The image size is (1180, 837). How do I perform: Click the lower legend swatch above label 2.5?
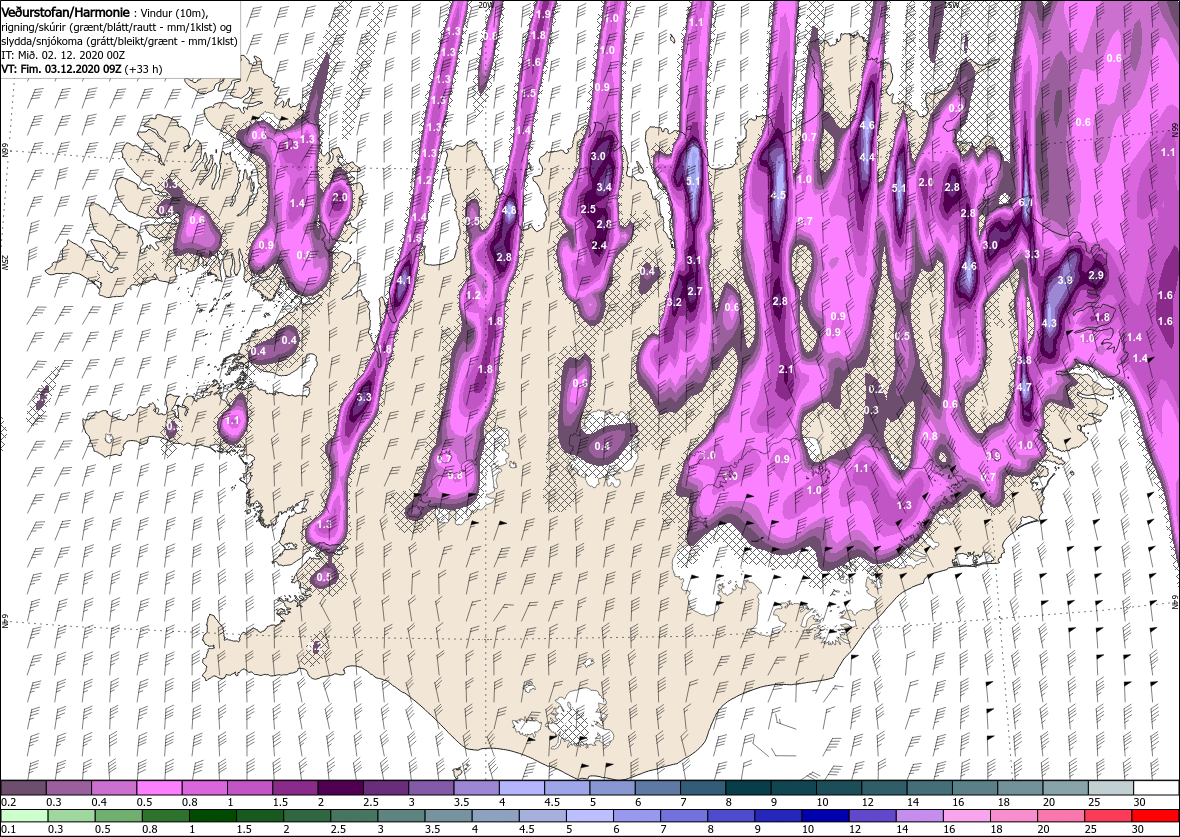coord(354,817)
